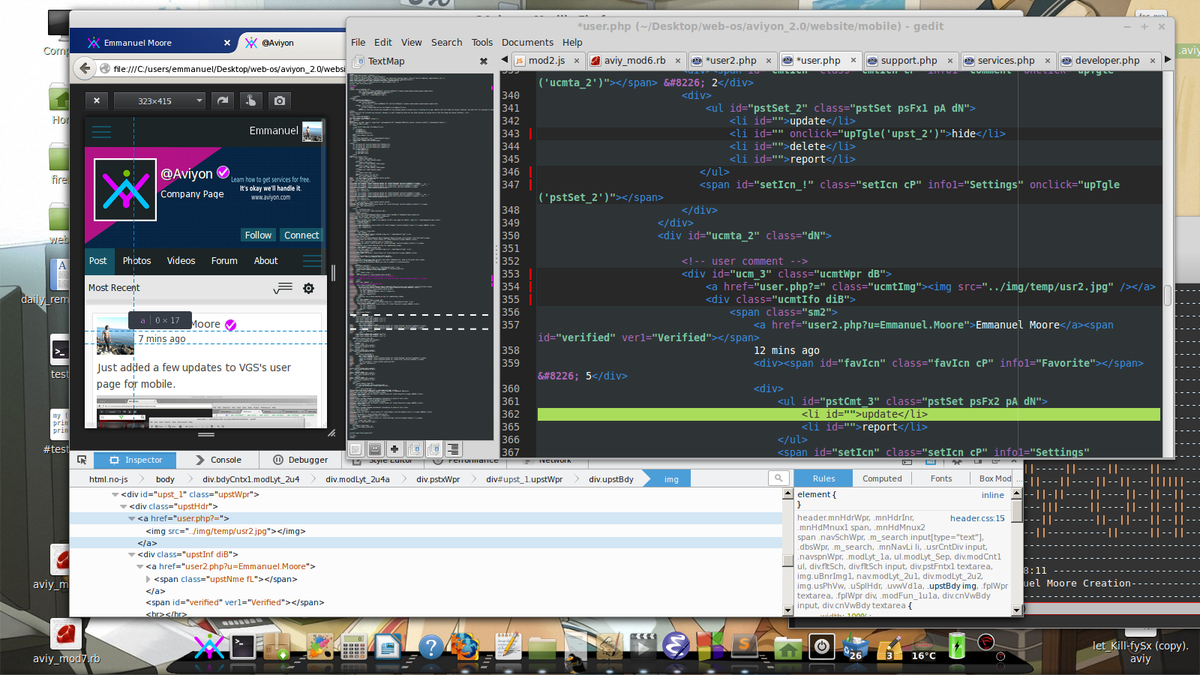Open the Help menu in gedit

tap(572, 42)
